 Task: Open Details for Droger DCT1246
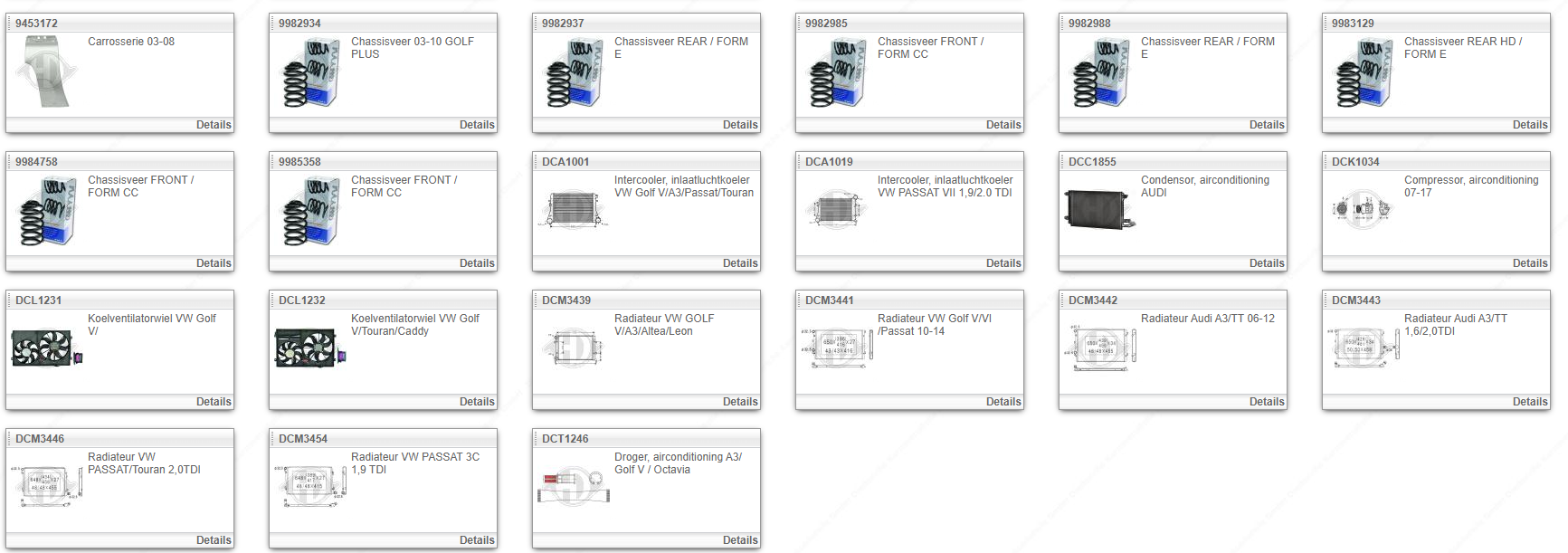(739, 540)
